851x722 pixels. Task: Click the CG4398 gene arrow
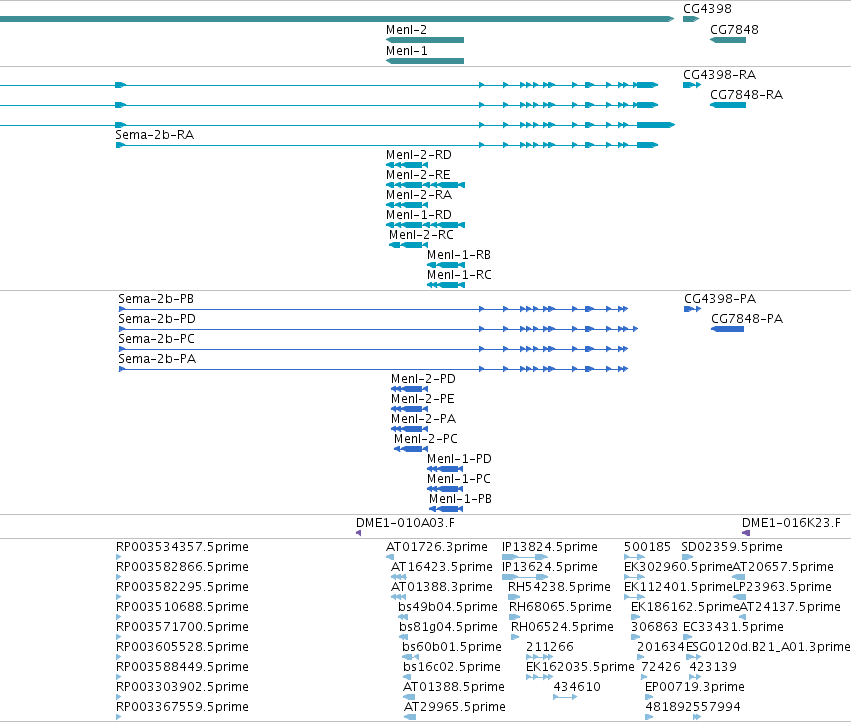691,19
